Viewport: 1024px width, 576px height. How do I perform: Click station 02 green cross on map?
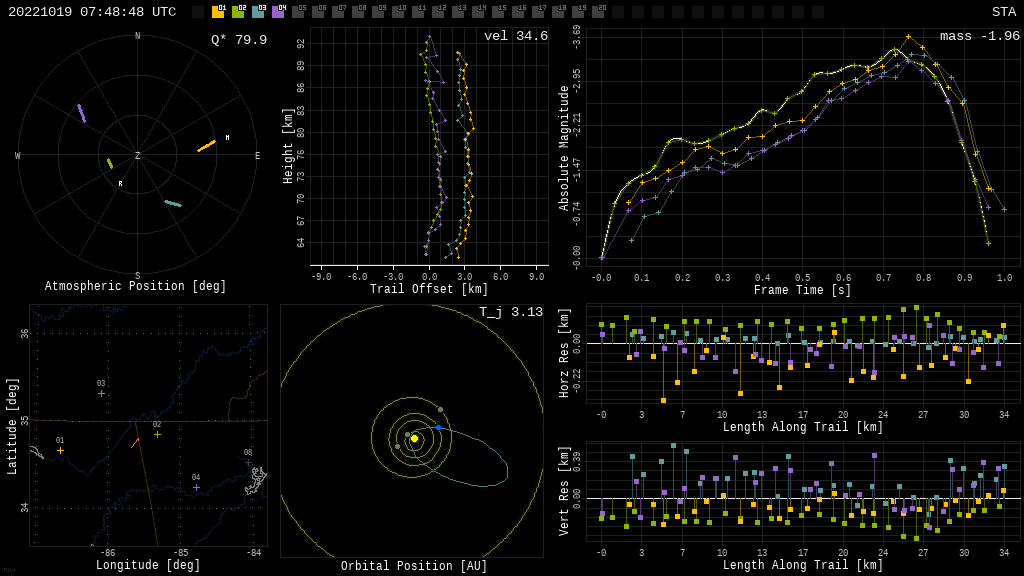coord(157,434)
